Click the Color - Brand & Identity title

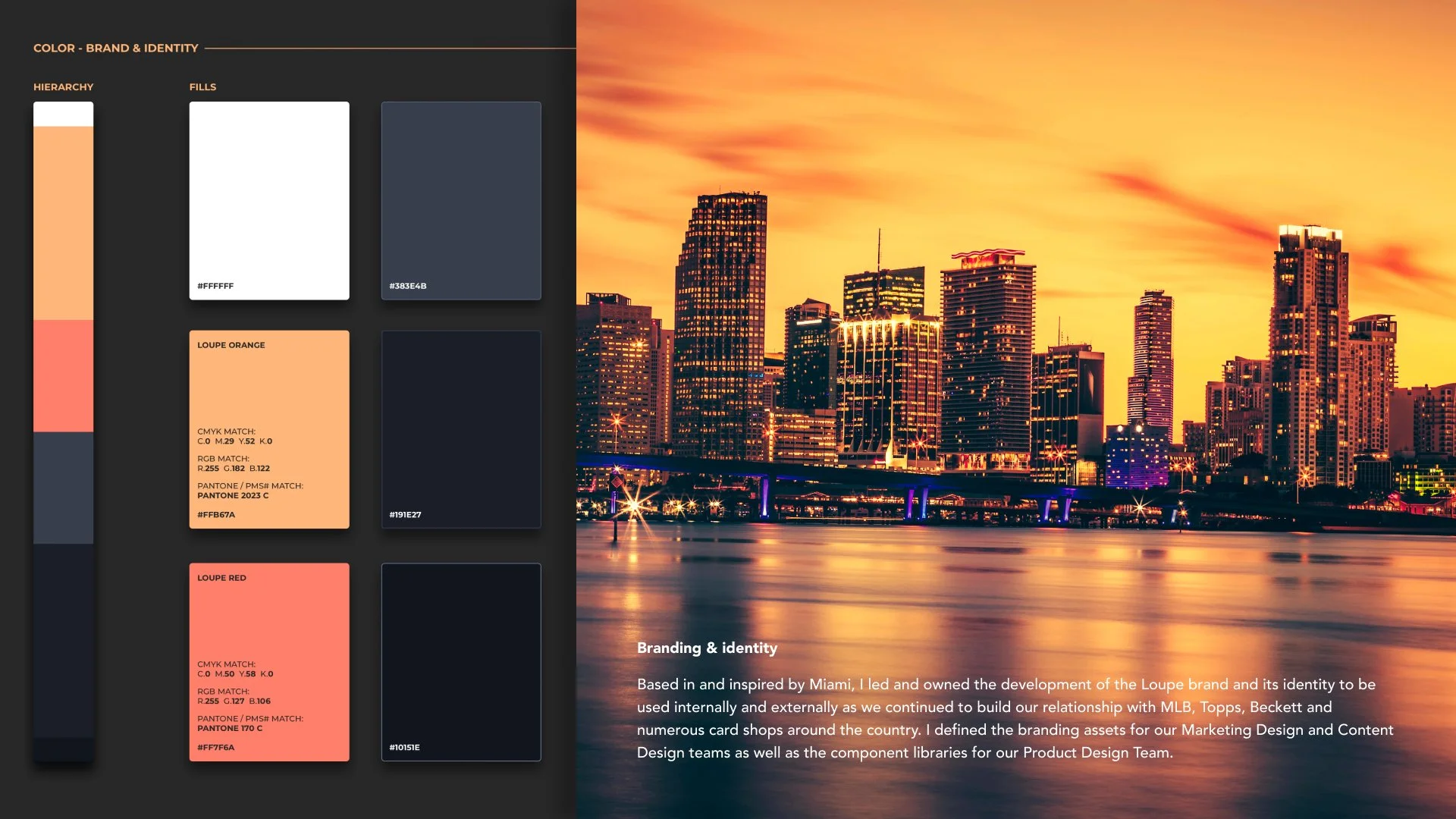(x=115, y=48)
